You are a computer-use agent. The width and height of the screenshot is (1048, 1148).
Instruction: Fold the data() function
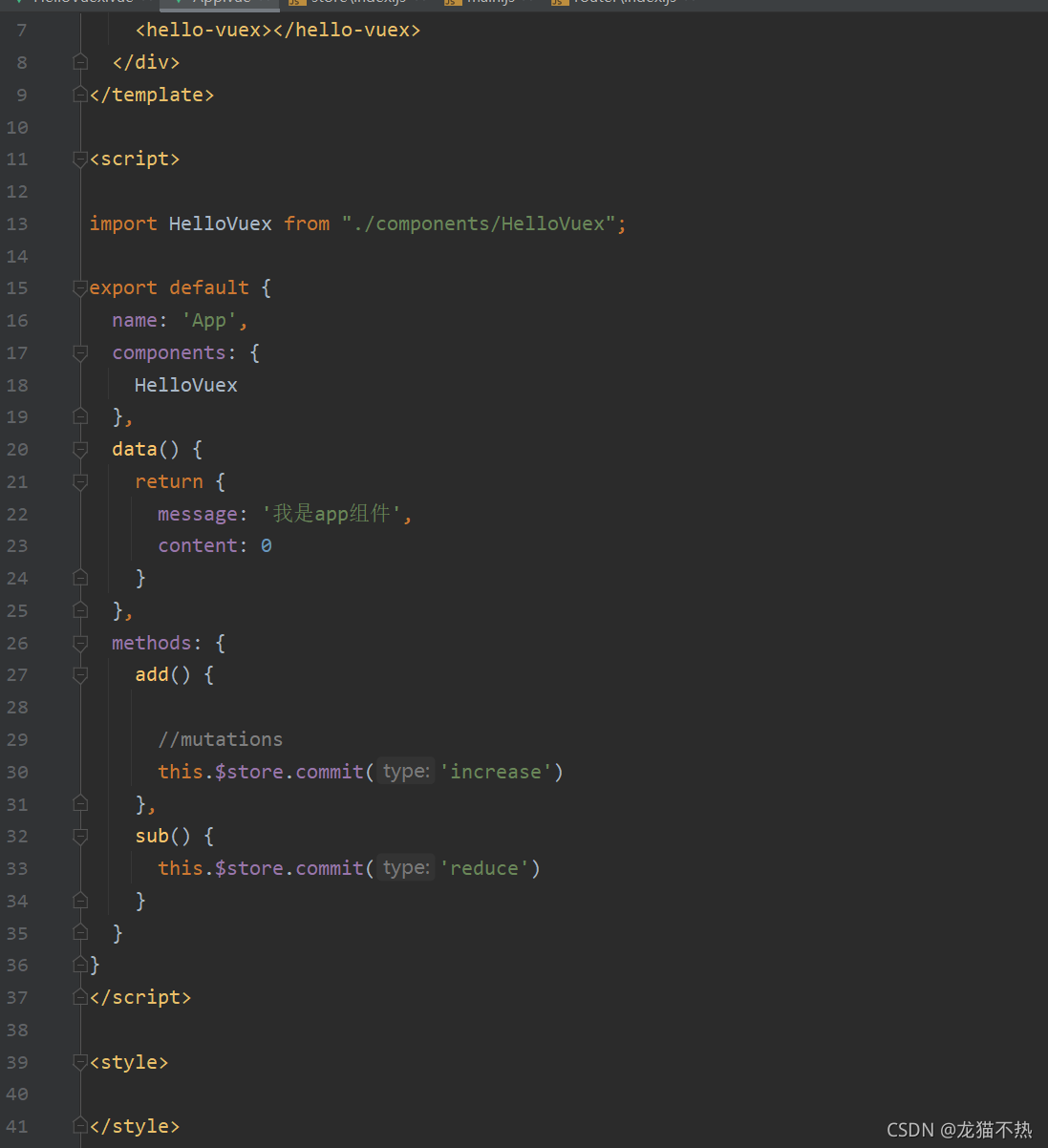click(80, 450)
